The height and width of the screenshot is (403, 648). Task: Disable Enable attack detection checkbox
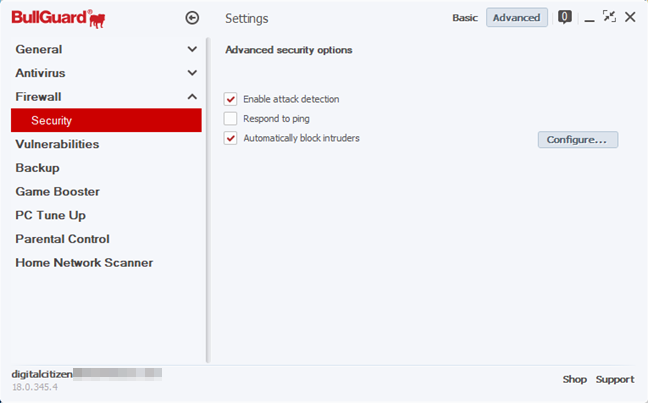coord(230,99)
